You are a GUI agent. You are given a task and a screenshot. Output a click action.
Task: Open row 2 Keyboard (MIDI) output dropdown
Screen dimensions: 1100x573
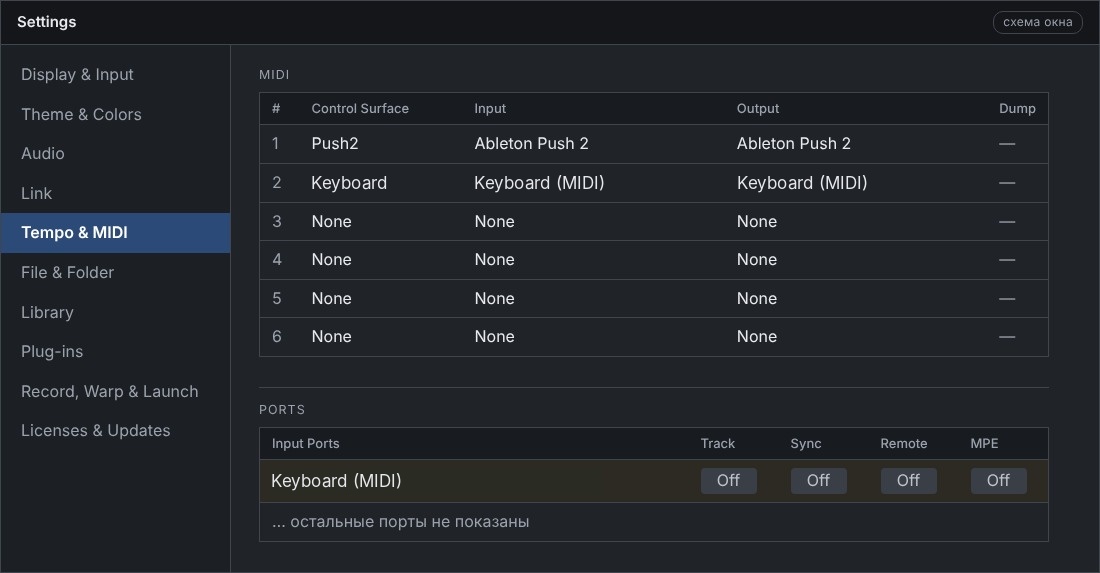coord(802,183)
